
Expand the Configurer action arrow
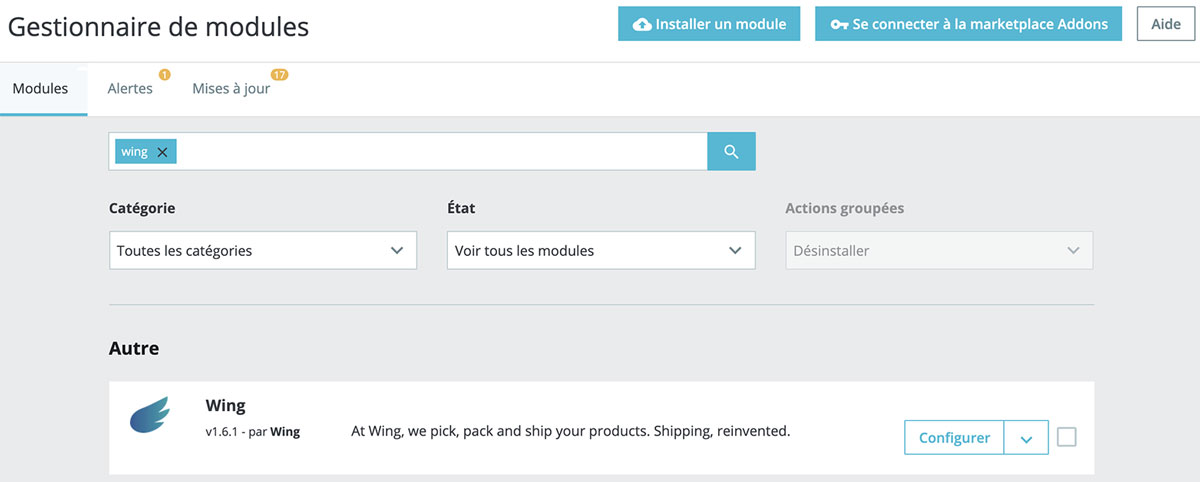tap(1026, 438)
